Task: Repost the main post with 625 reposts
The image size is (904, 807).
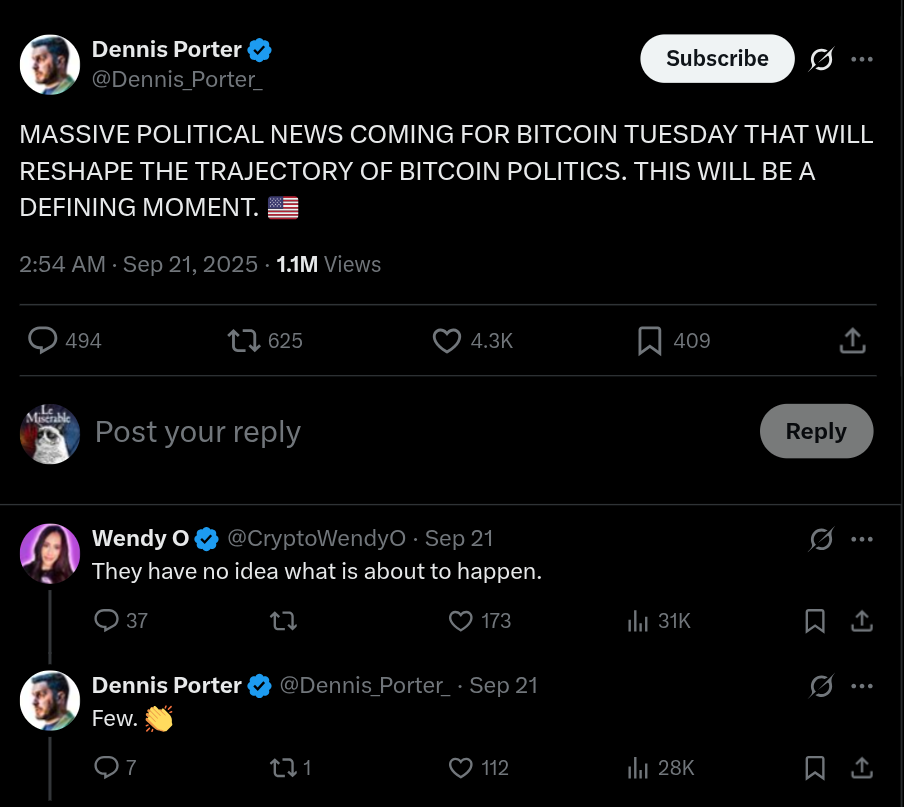Action: (243, 341)
